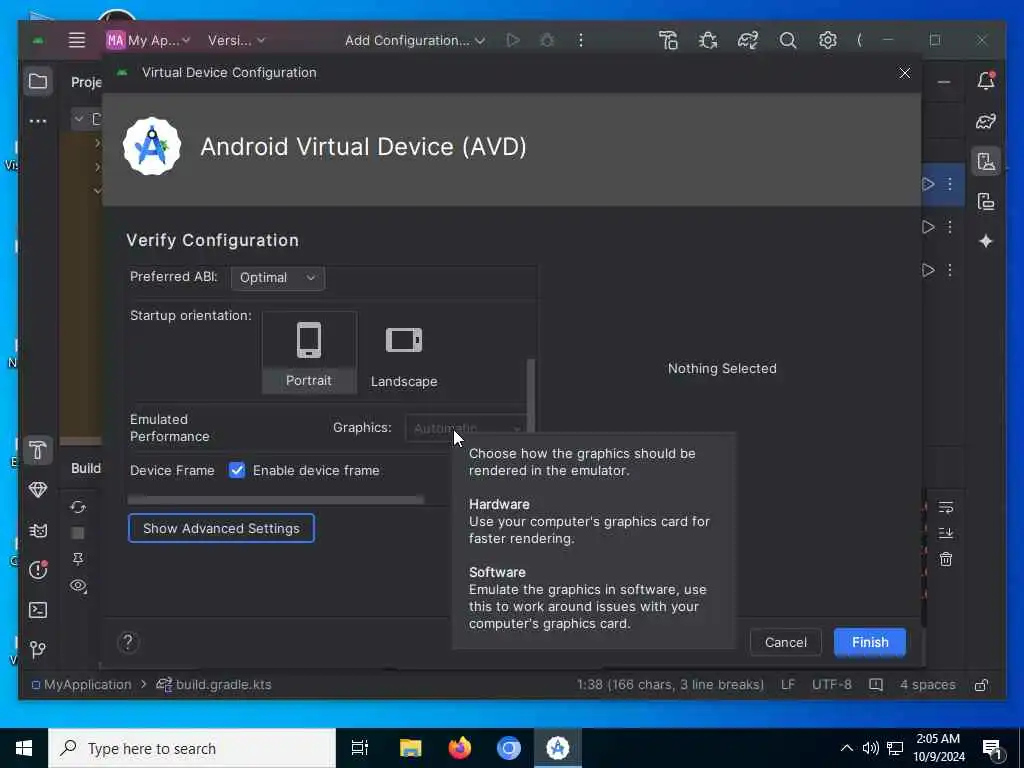The image size is (1024, 768).
Task: Open the Add Configuration dropdown
Action: 415,40
